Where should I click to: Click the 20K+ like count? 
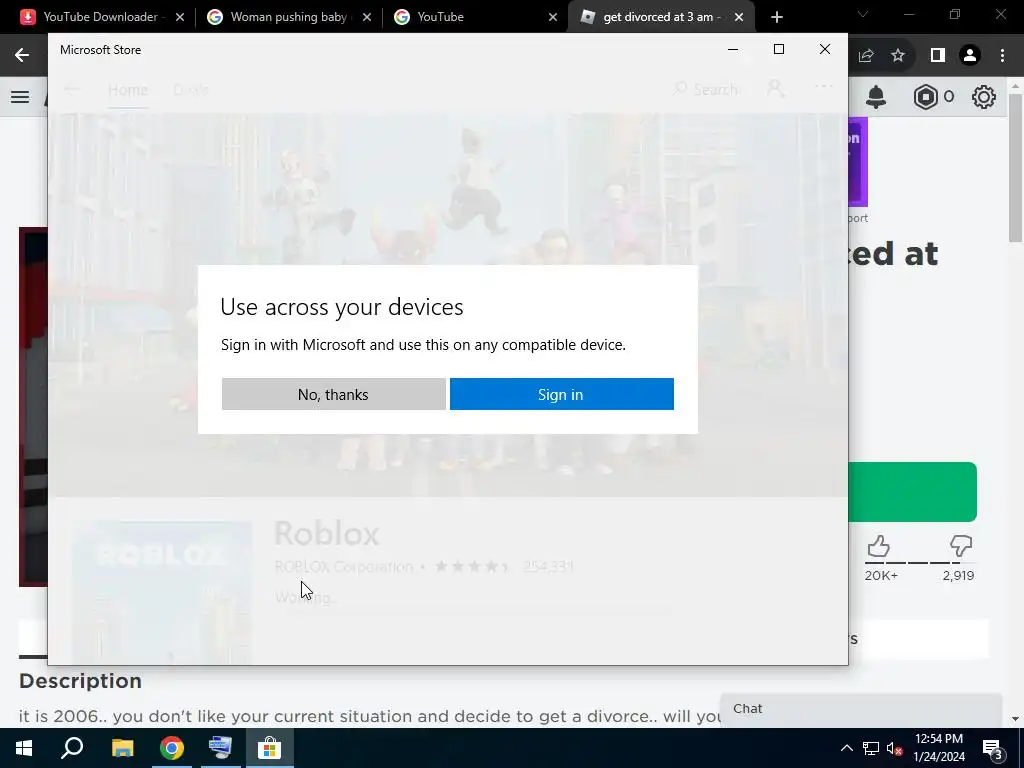[881, 575]
